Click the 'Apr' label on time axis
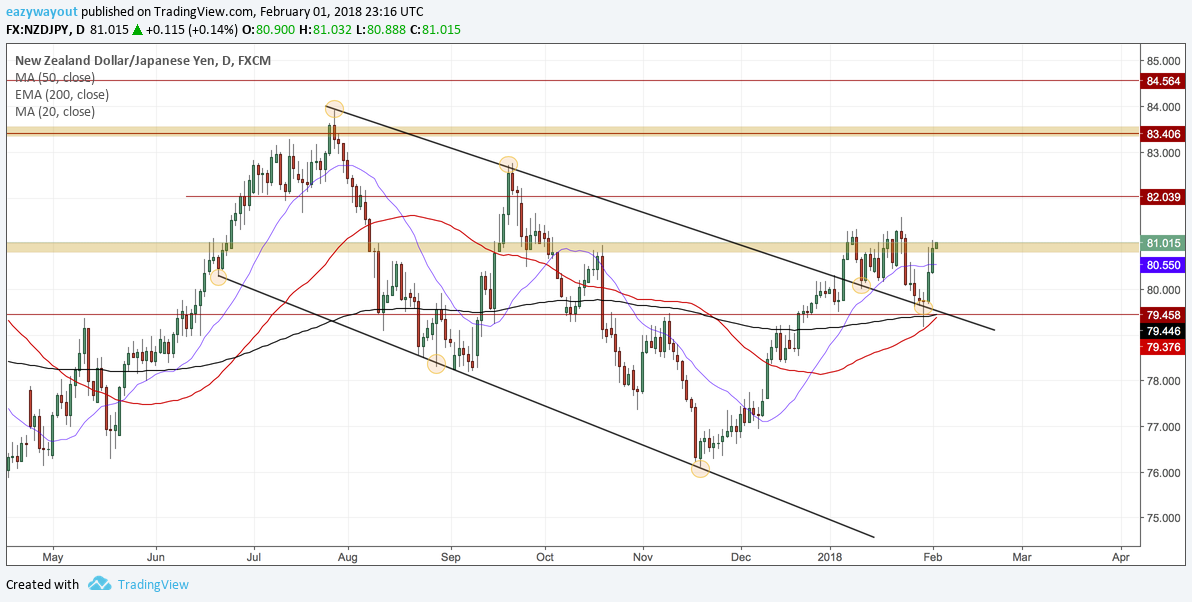The height and width of the screenshot is (602, 1192). (x=1121, y=557)
